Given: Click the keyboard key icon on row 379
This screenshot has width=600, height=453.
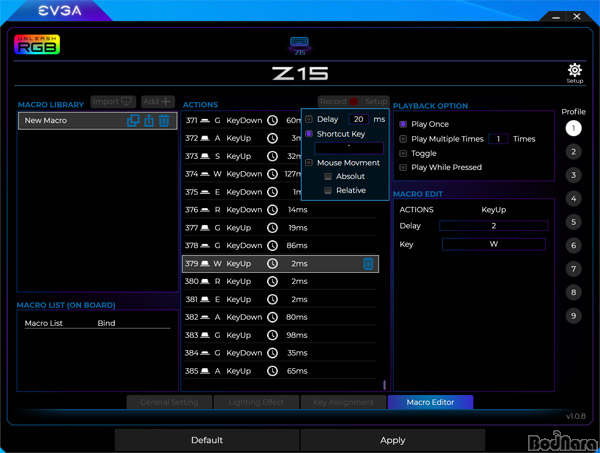Looking at the screenshot, I should (x=205, y=264).
